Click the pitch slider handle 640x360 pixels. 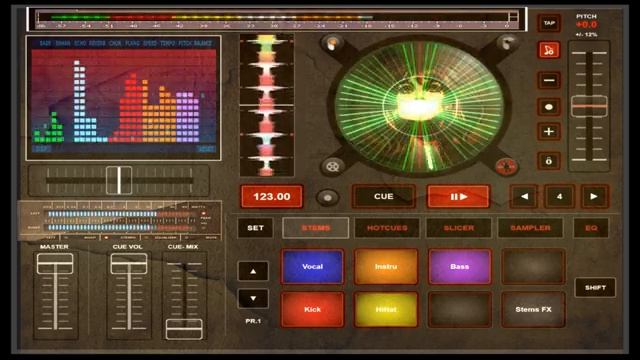click(589, 106)
